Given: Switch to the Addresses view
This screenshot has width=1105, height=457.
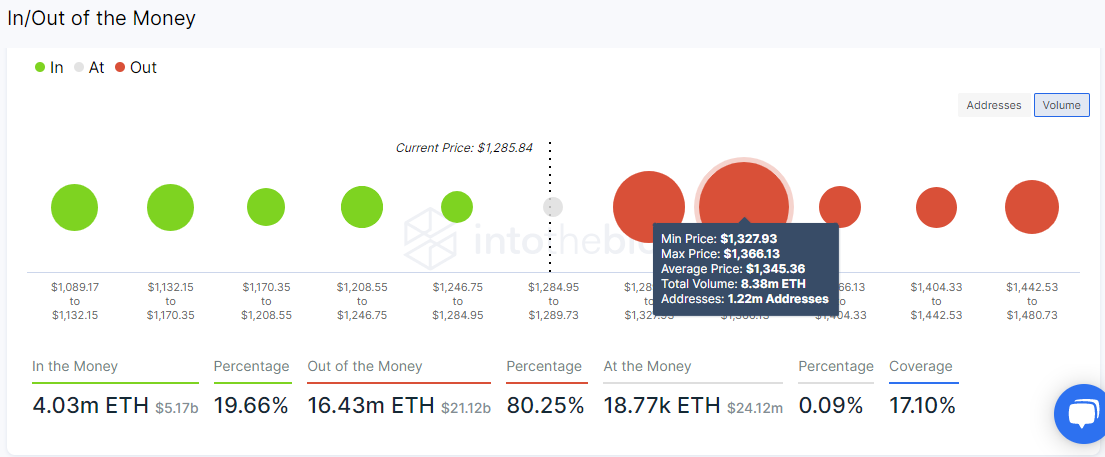Looking at the screenshot, I should (994, 105).
